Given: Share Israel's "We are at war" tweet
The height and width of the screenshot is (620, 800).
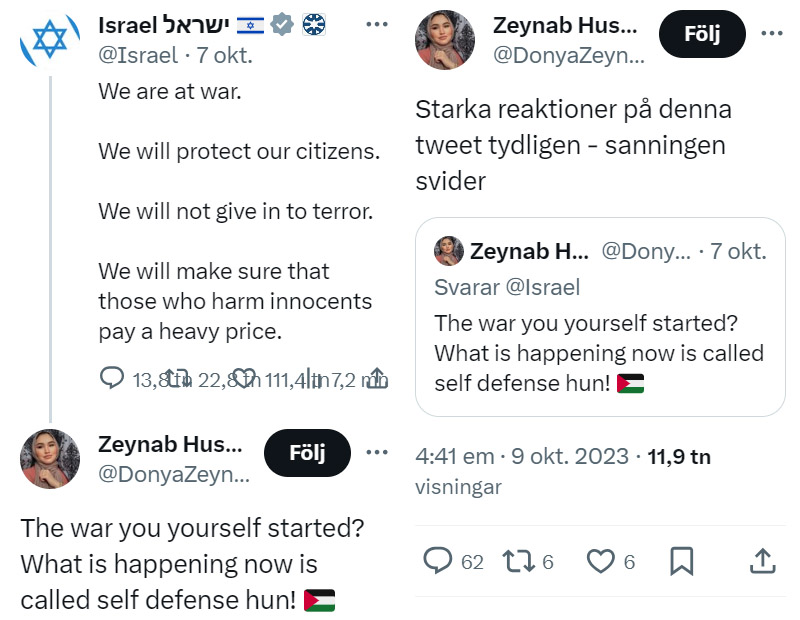Looking at the screenshot, I should (x=377, y=378).
